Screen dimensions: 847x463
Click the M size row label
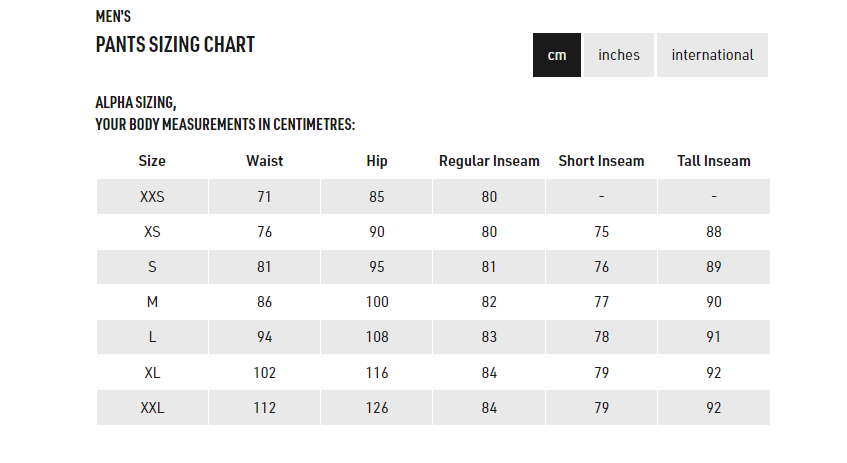[x=152, y=302]
